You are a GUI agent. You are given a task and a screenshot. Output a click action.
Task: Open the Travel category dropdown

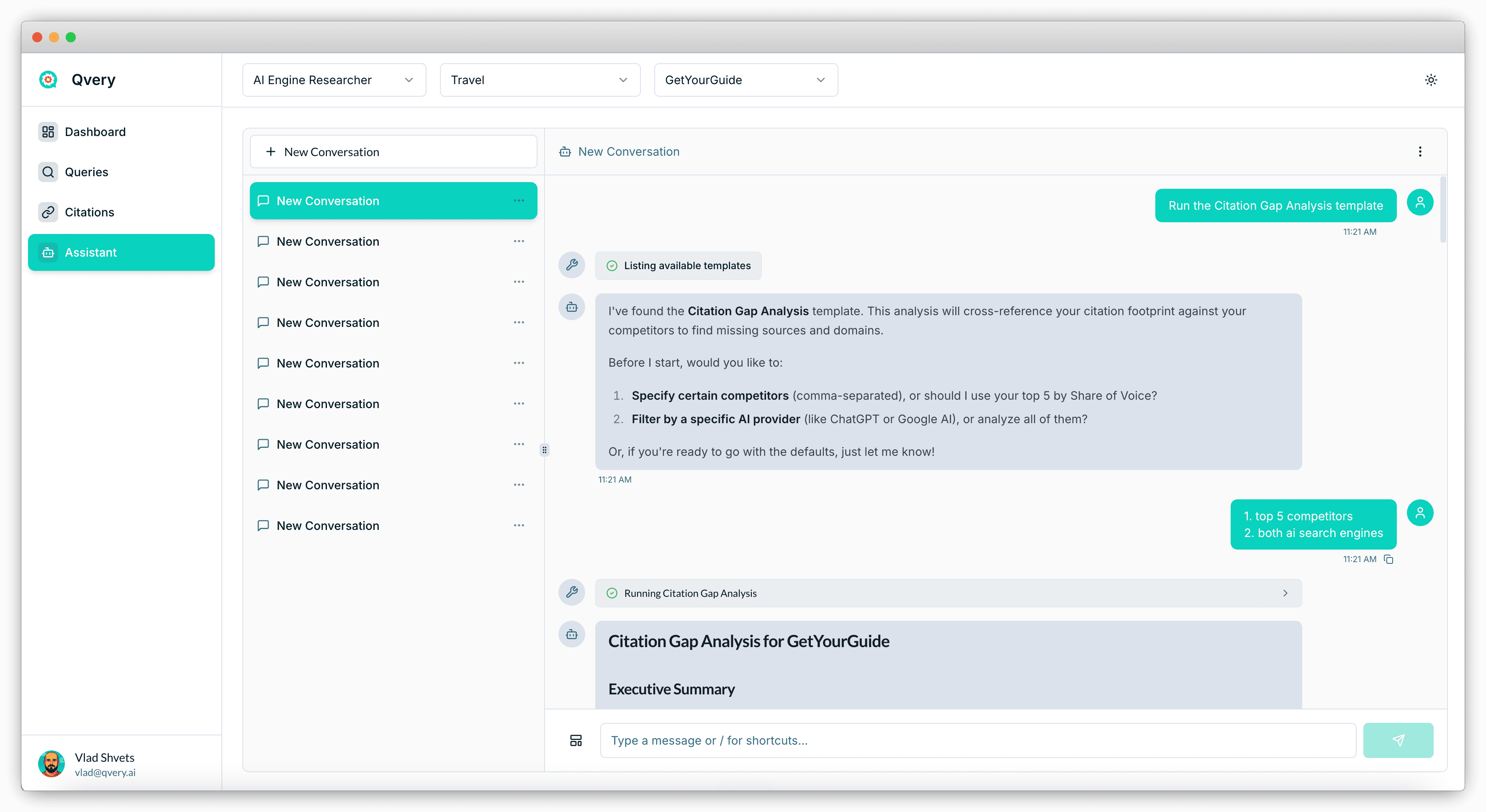tap(540, 80)
